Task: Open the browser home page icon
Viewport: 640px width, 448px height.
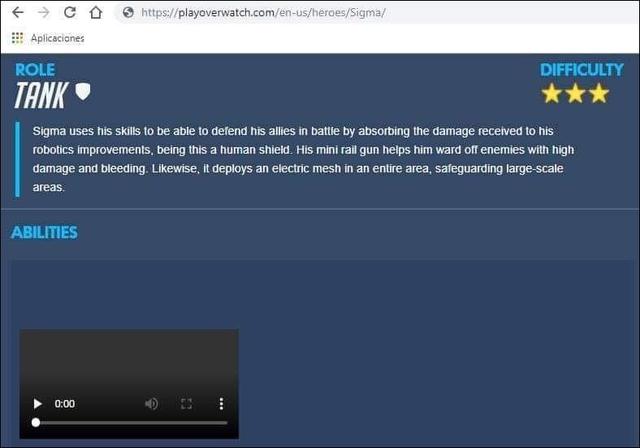Action: [x=96, y=13]
